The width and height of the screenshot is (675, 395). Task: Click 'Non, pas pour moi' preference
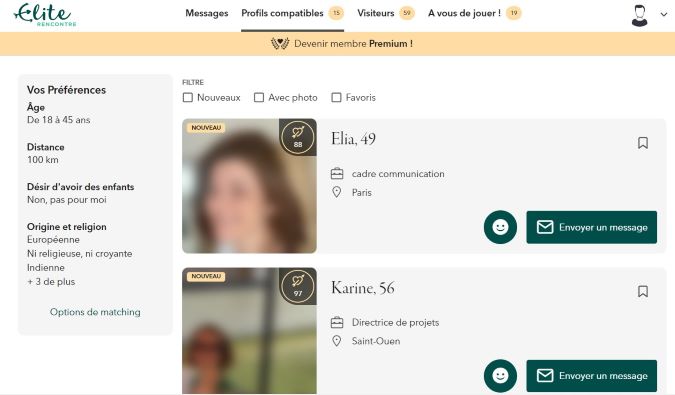pyautogui.click(x=67, y=200)
